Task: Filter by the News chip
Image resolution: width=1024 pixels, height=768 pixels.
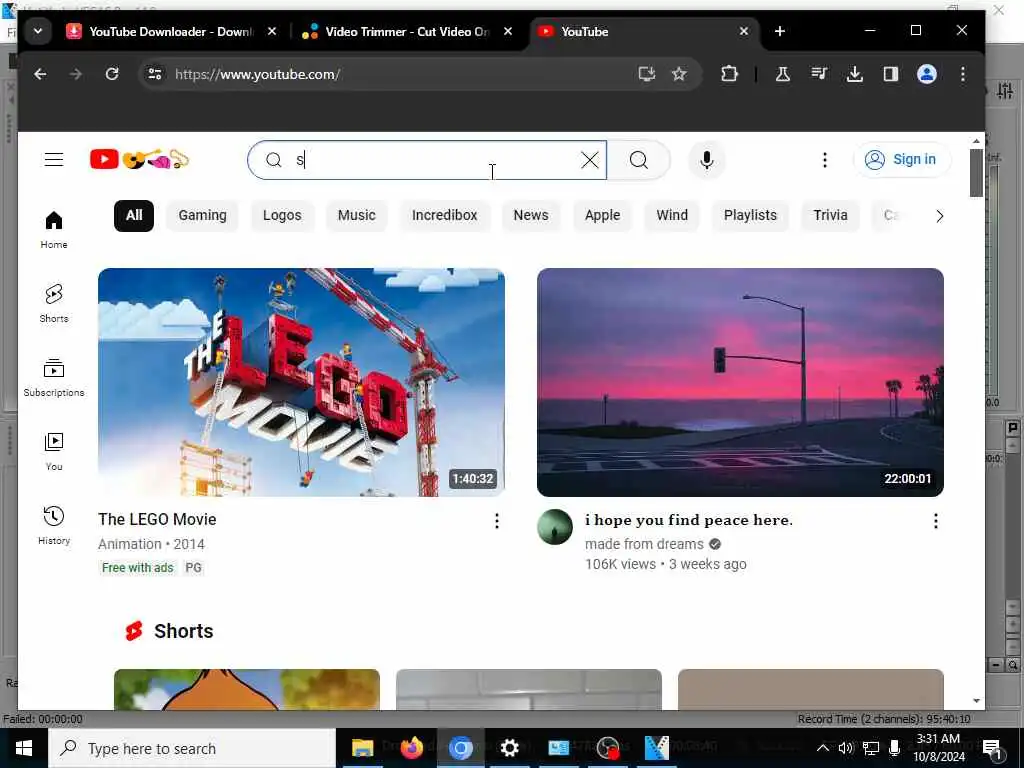Action: [531, 216]
